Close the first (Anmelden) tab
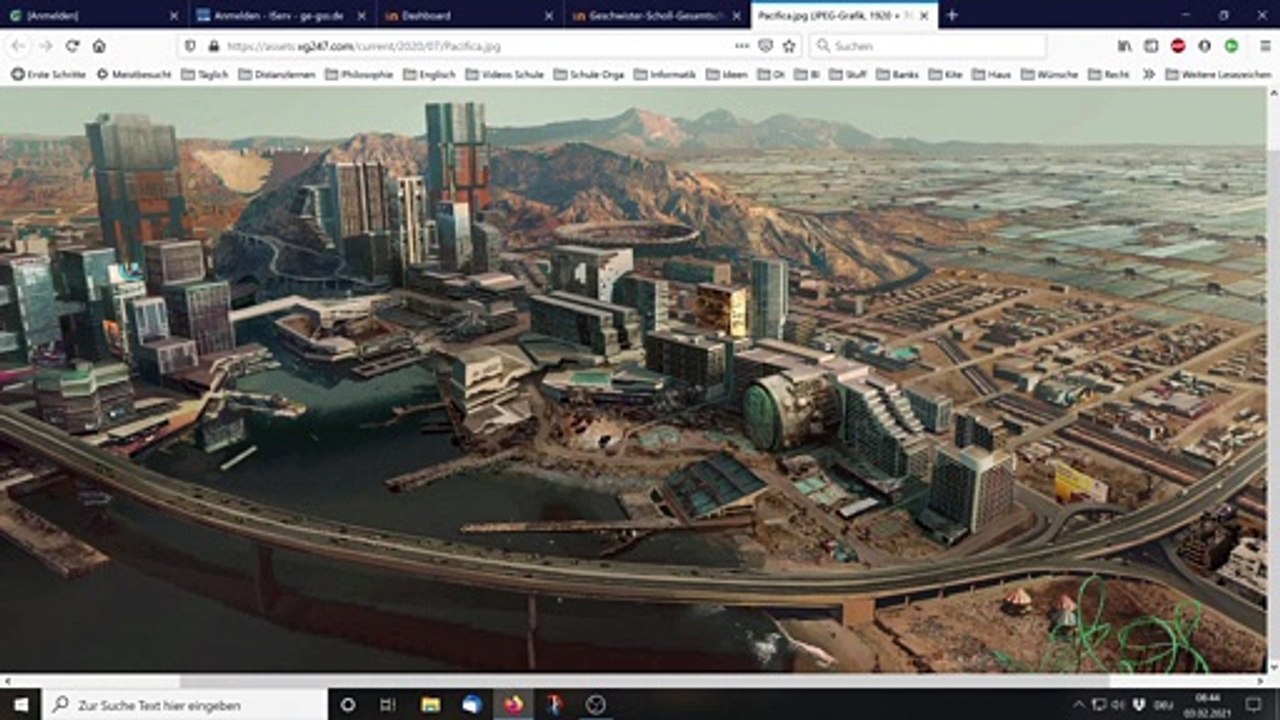Image resolution: width=1280 pixels, height=720 pixels. point(174,16)
